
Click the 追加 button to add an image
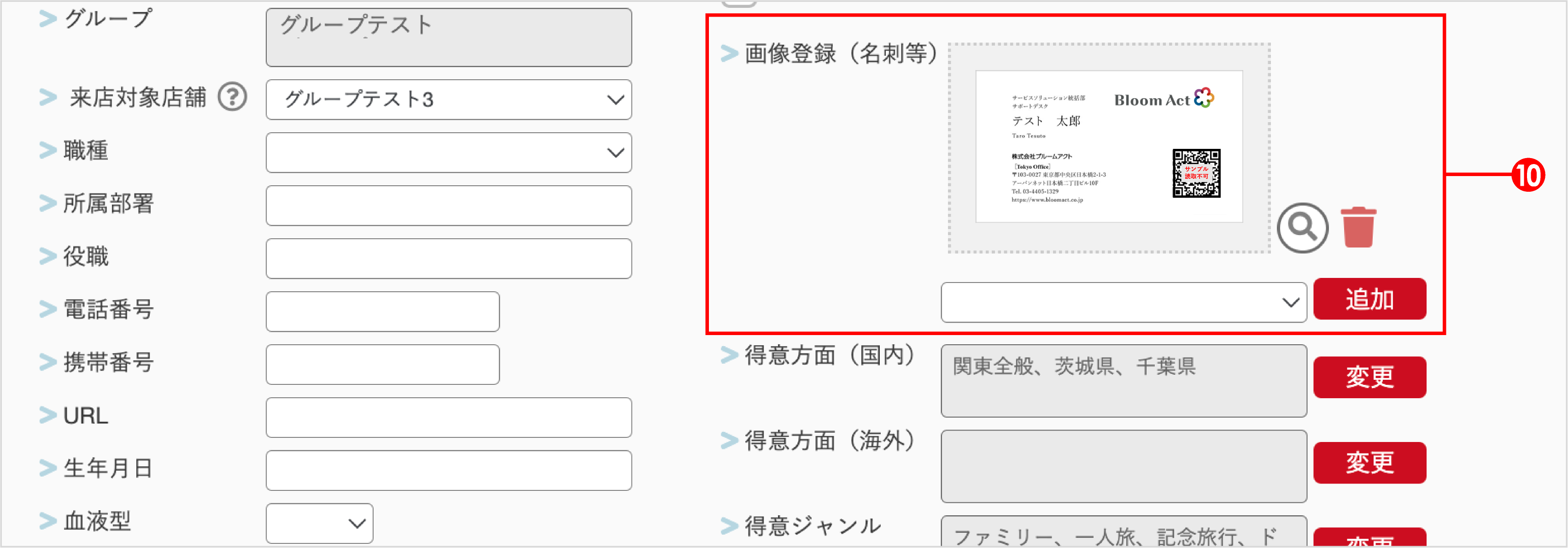(x=1369, y=299)
